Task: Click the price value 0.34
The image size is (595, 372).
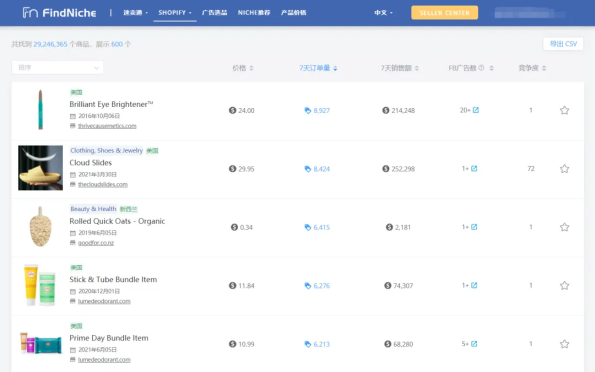Action: [246, 227]
